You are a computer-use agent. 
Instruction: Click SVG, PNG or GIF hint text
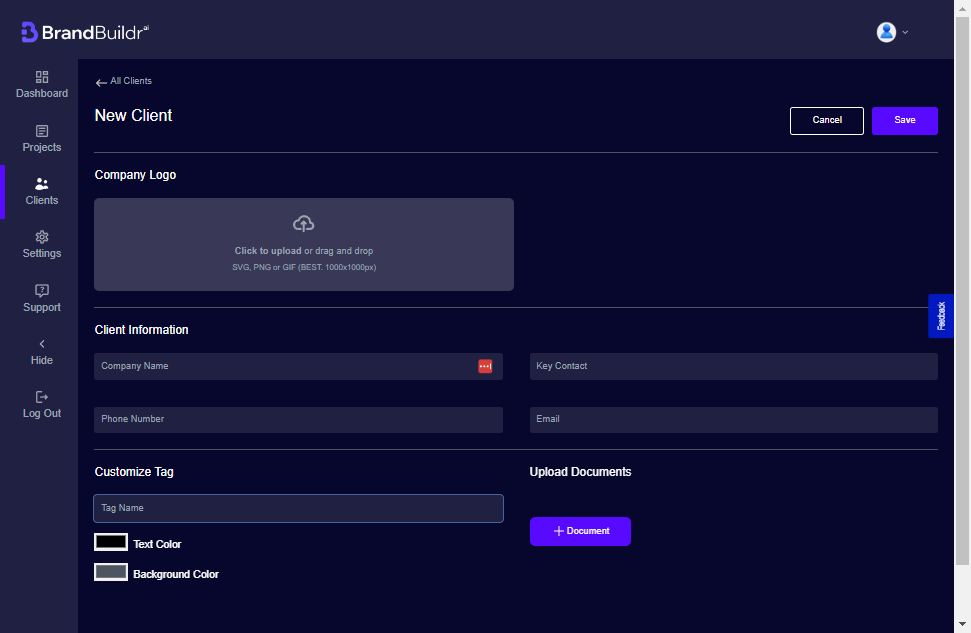304,268
